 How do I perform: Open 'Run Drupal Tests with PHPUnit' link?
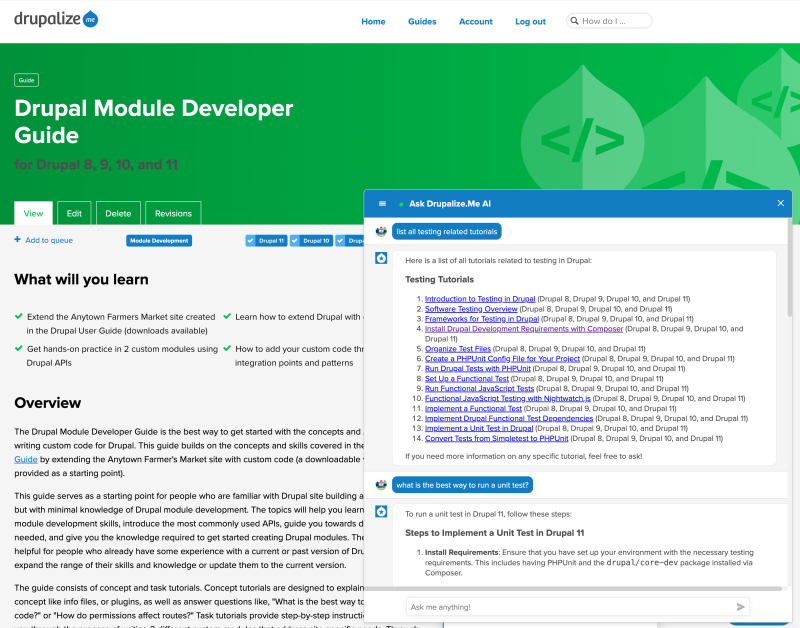(x=478, y=368)
